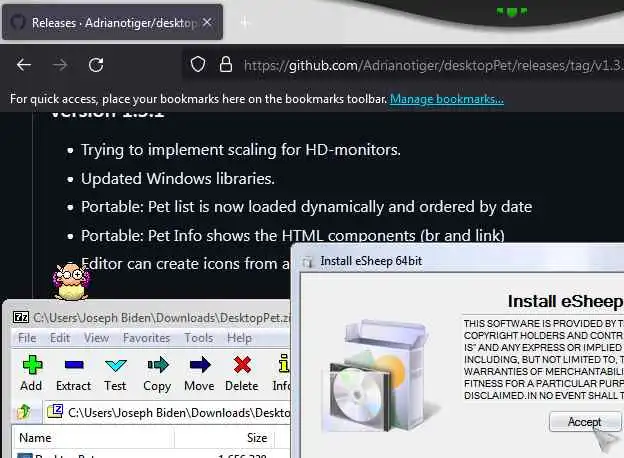624x458 pixels.
Task: Click the 7-Zip Copy button
Action: click(158, 373)
